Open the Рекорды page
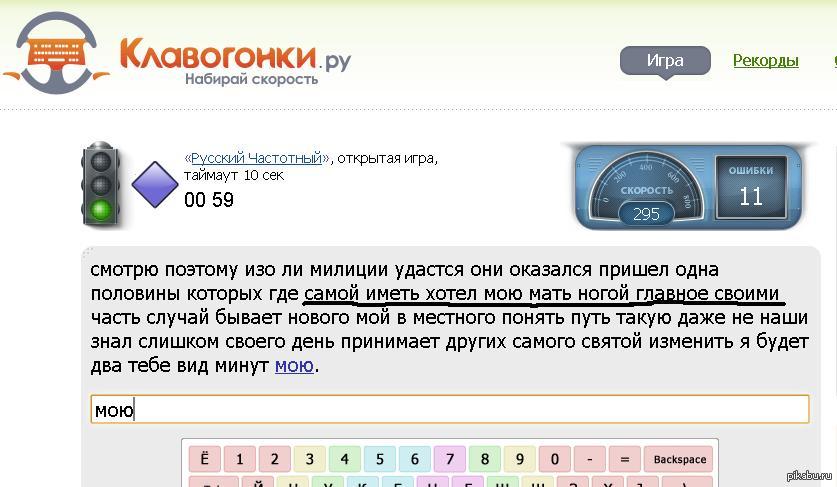Viewport: 837px width, 487px height. click(765, 61)
